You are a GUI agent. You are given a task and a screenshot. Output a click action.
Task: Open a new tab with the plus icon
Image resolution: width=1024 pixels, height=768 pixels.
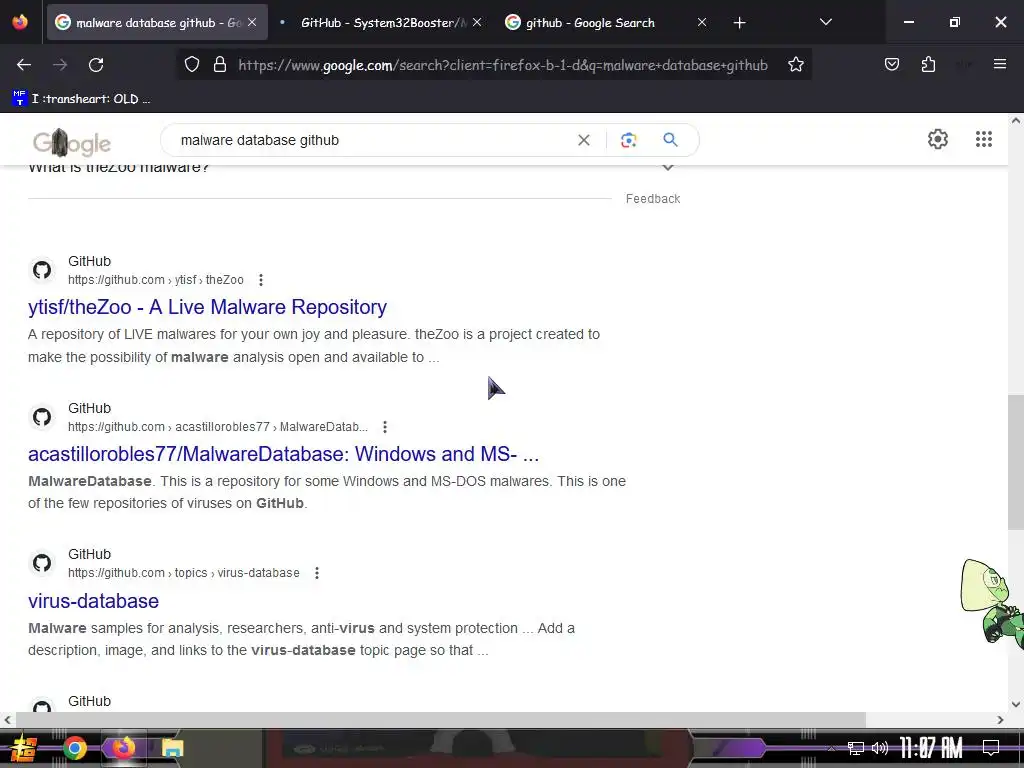click(739, 23)
